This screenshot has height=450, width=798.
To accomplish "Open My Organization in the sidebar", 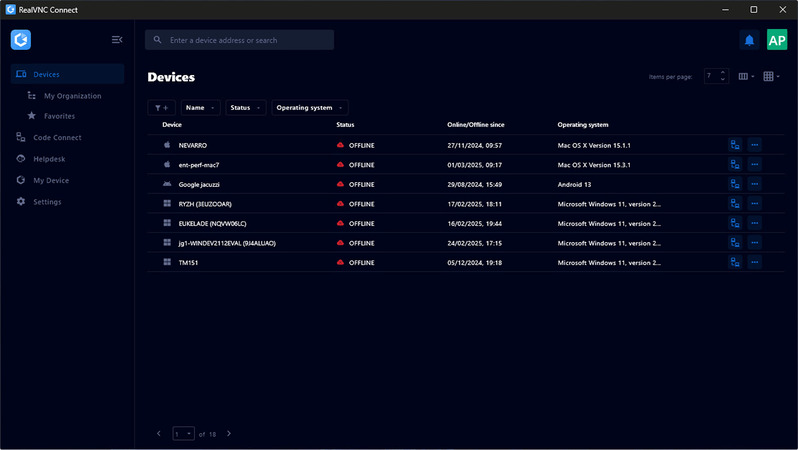I will 72,96.
